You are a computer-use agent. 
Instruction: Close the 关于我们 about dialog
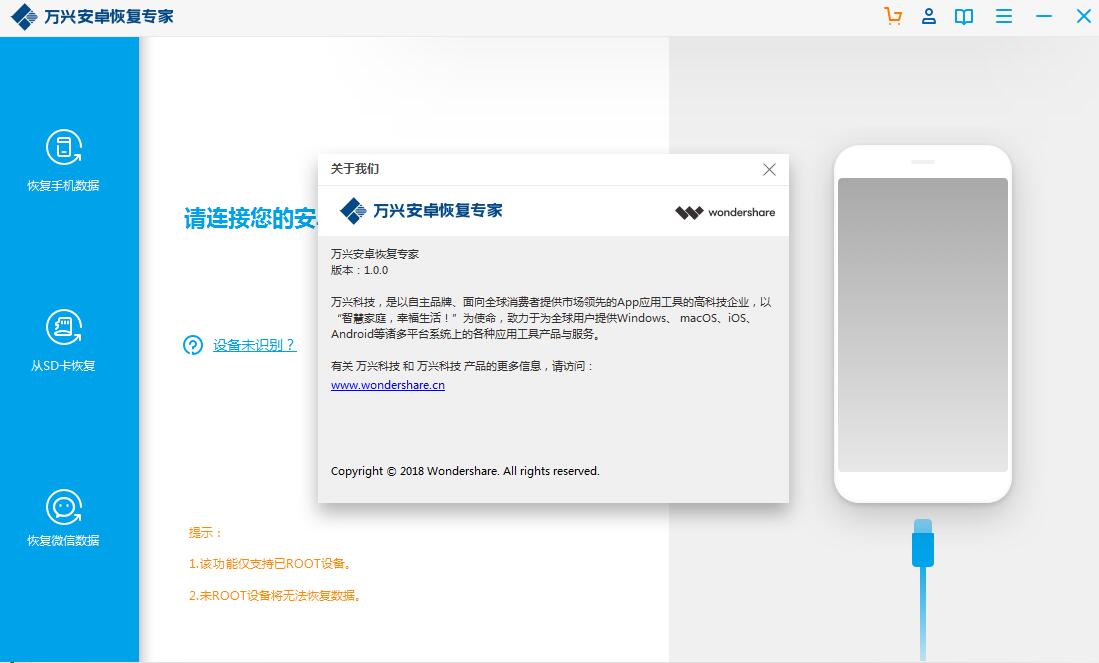pyautogui.click(x=769, y=170)
